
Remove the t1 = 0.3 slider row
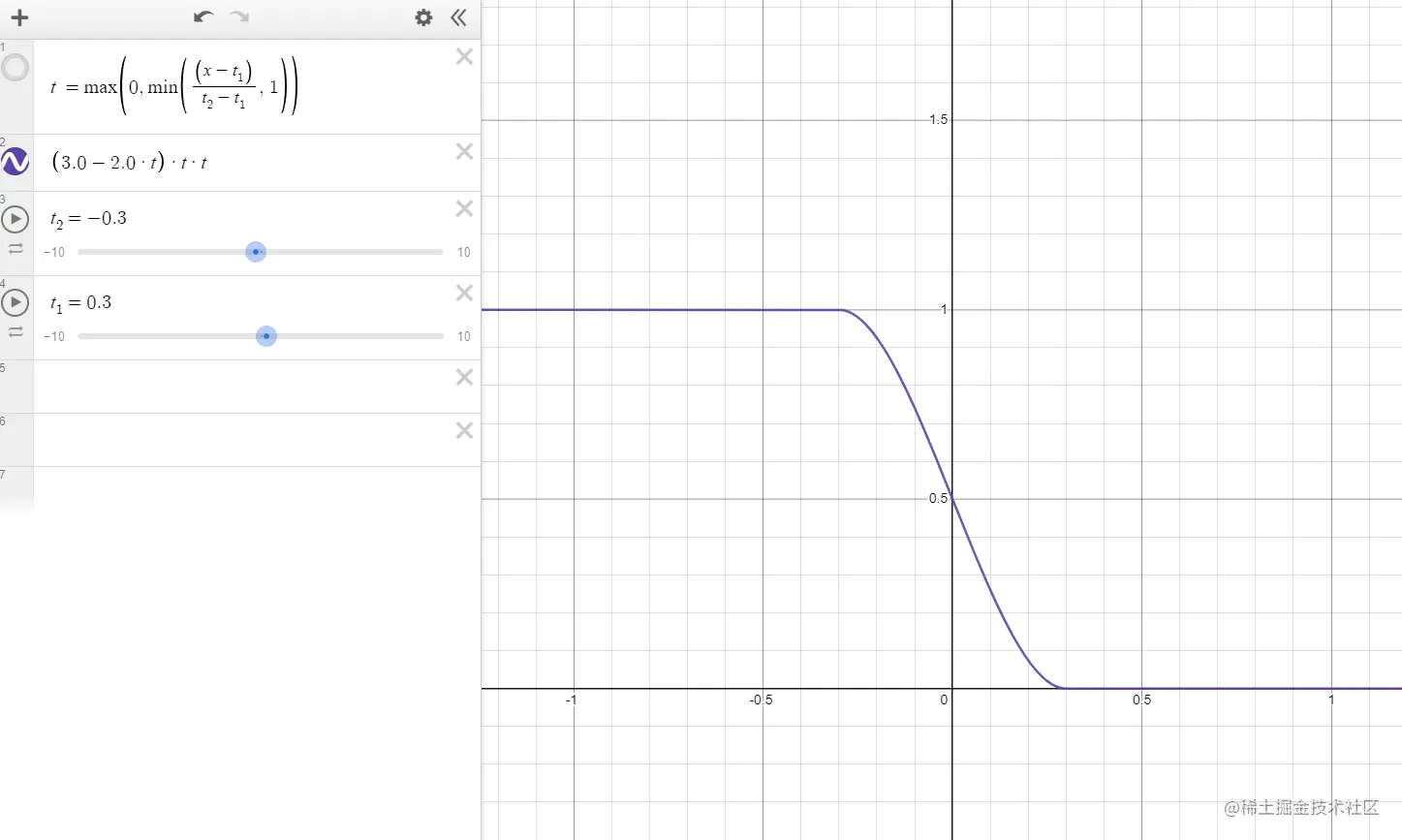tap(464, 293)
